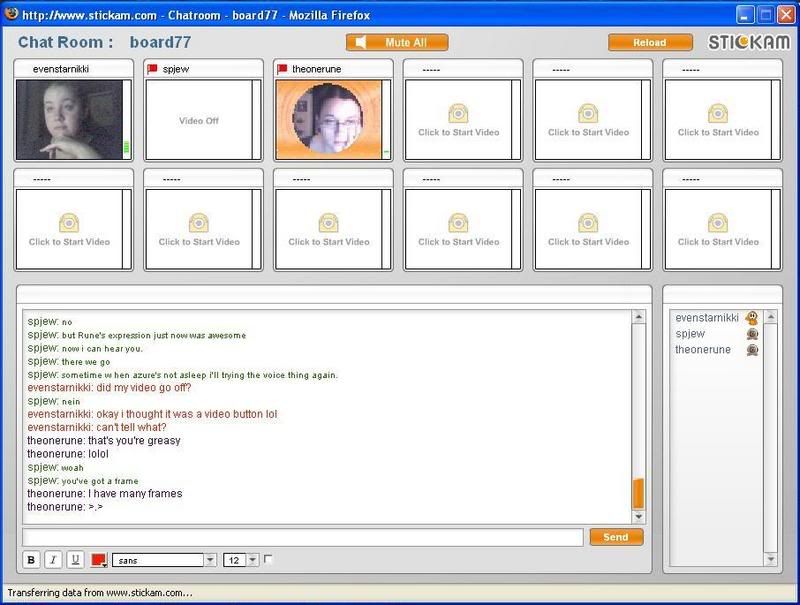Click the theonerune message "lolol"
The height and width of the screenshot is (605, 800).
pos(98,454)
